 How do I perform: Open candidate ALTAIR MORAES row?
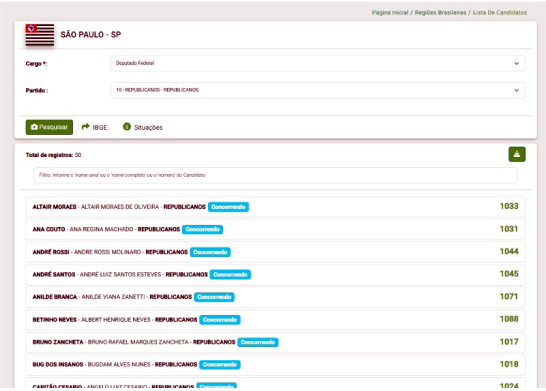coord(275,207)
